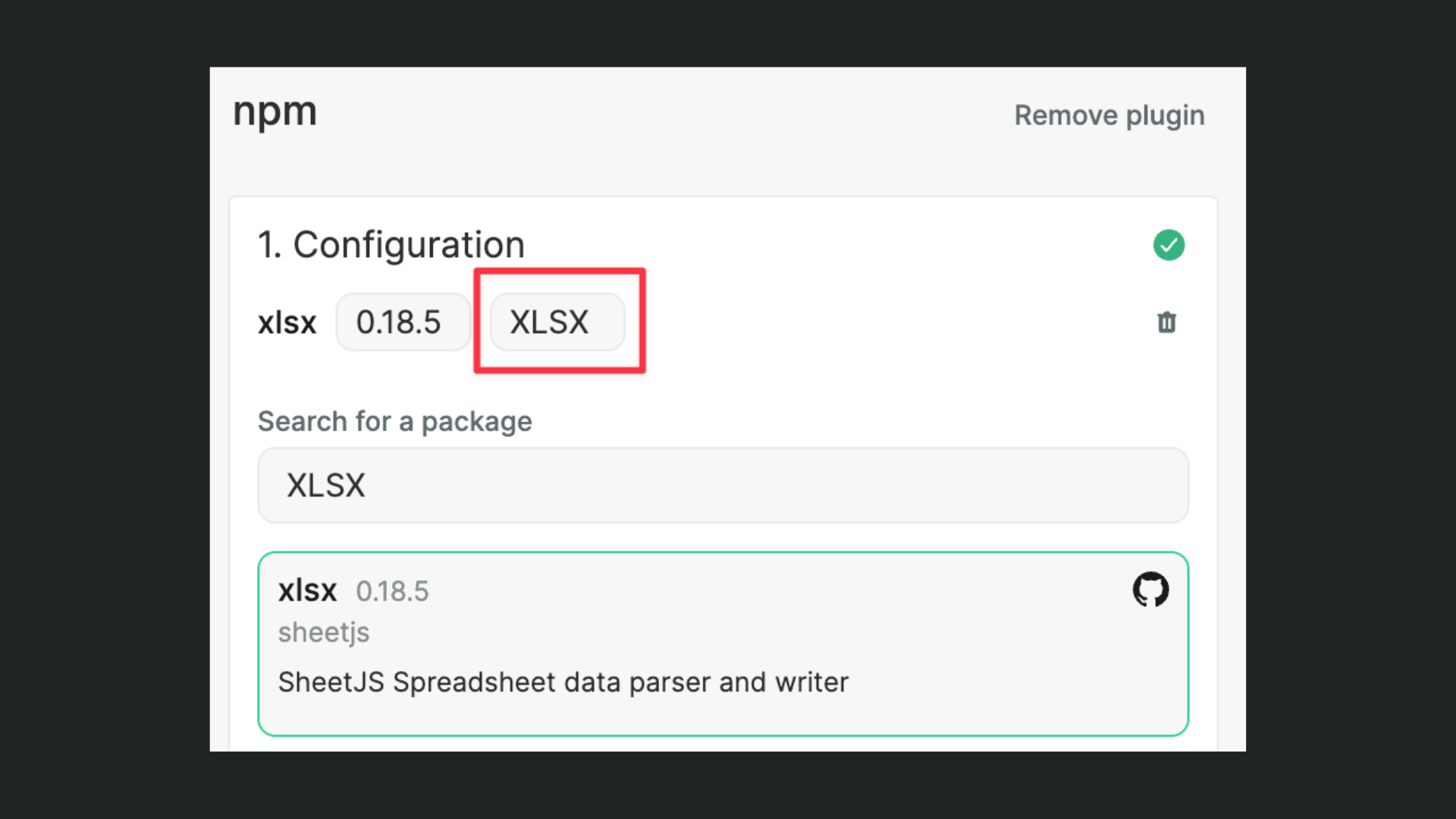Click the "Search for a package" label

(x=394, y=422)
